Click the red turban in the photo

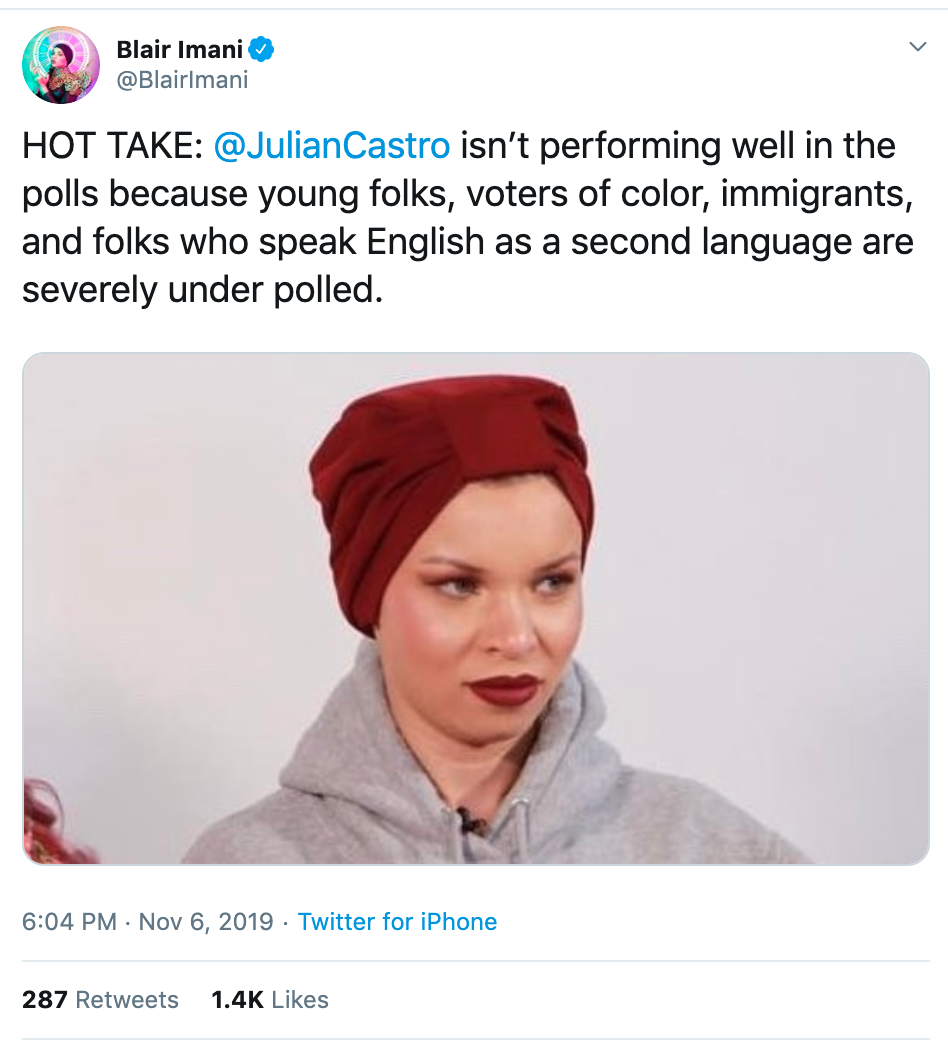point(450,450)
